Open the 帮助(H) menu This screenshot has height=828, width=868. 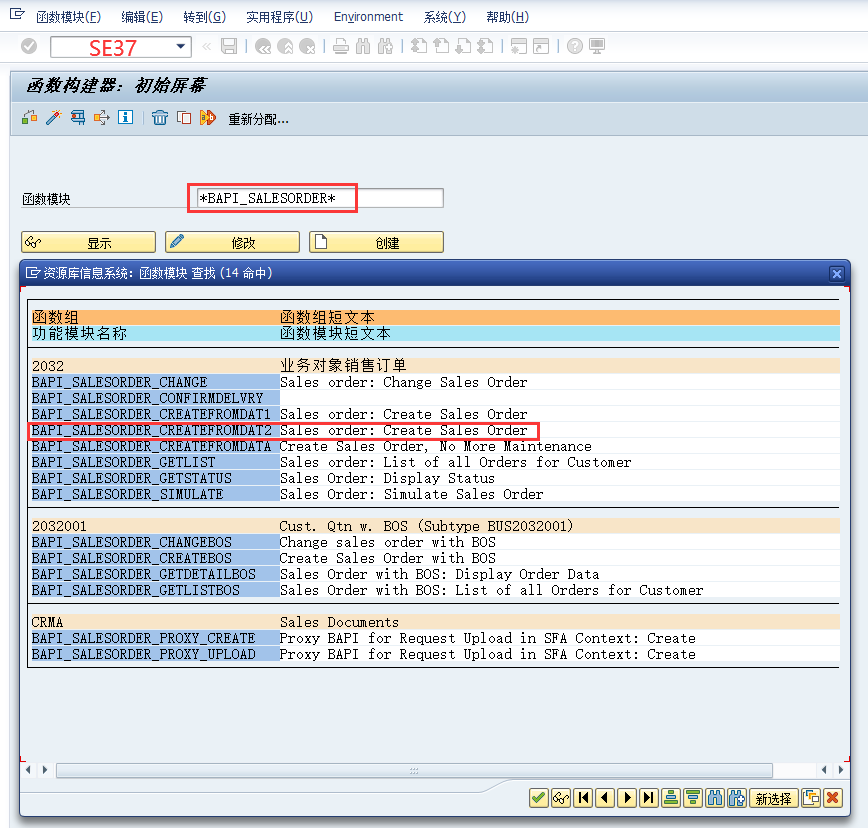click(508, 17)
